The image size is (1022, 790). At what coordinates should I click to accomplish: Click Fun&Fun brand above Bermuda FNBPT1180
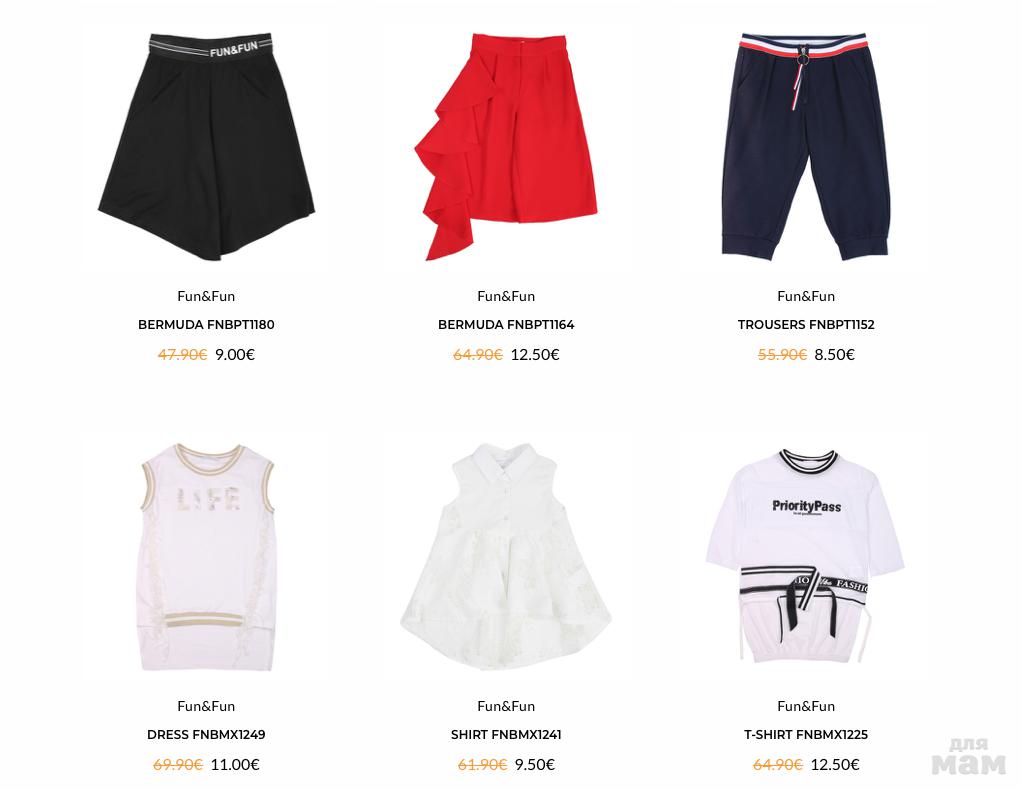206,296
